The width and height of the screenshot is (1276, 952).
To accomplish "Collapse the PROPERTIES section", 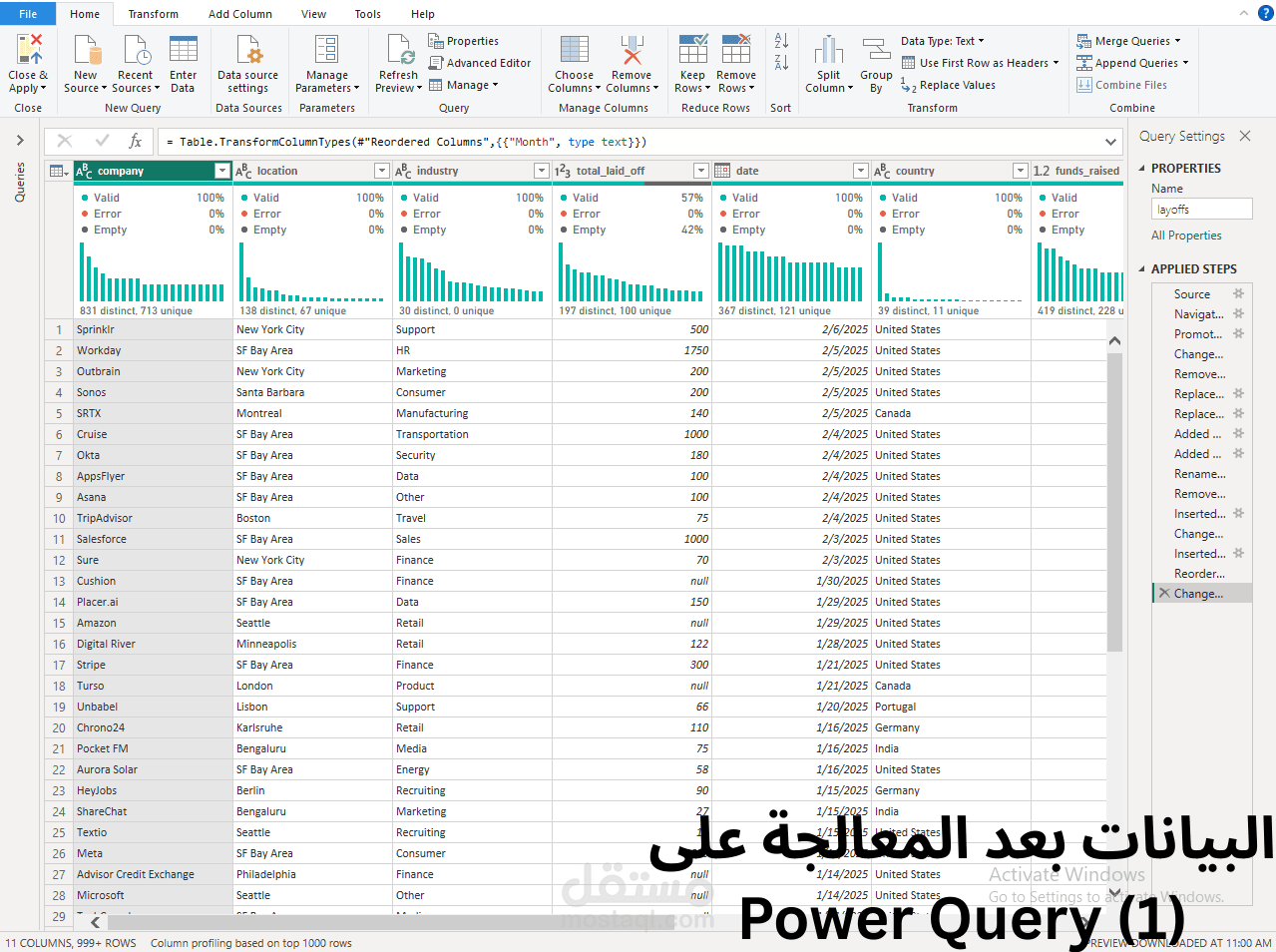I will [1142, 169].
